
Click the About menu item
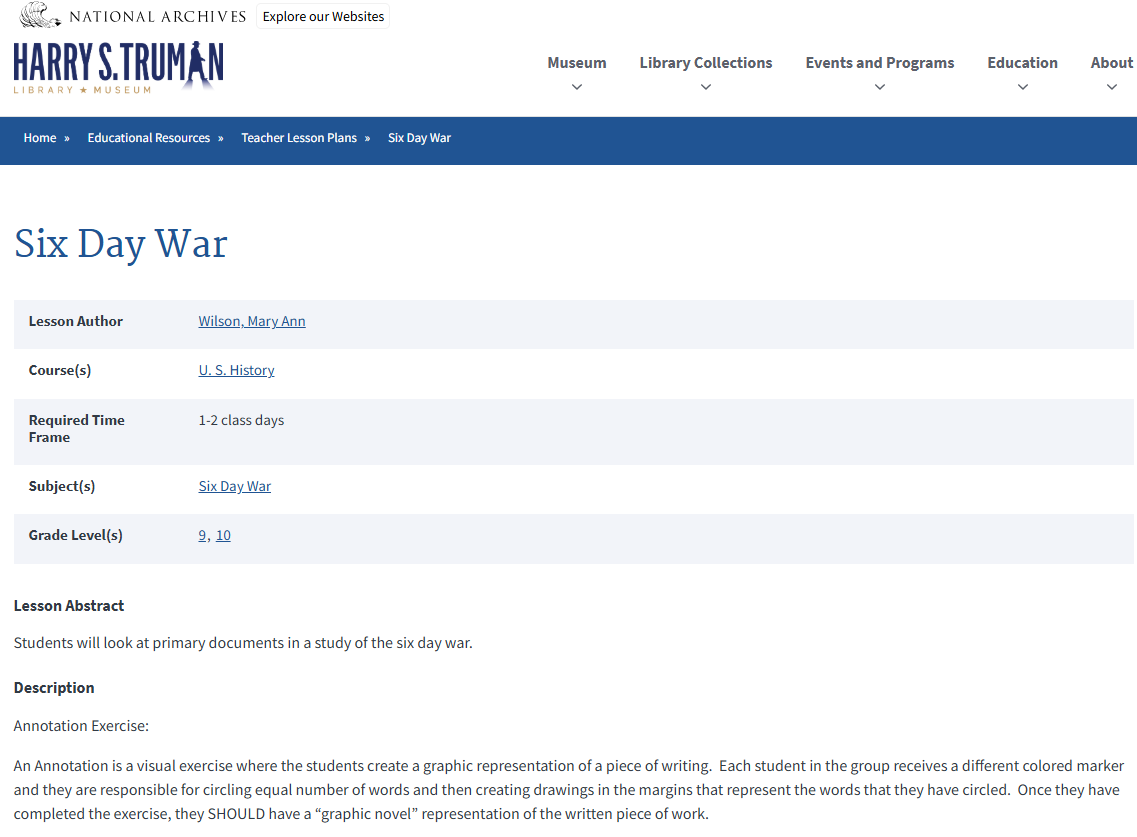point(1111,62)
